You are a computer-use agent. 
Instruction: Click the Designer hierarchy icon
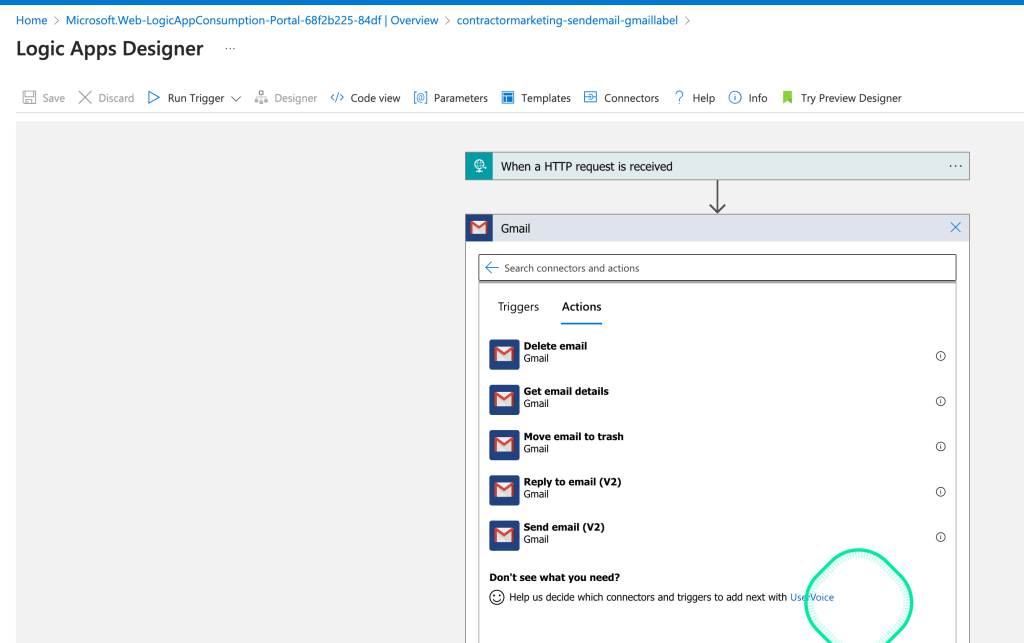click(261, 98)
